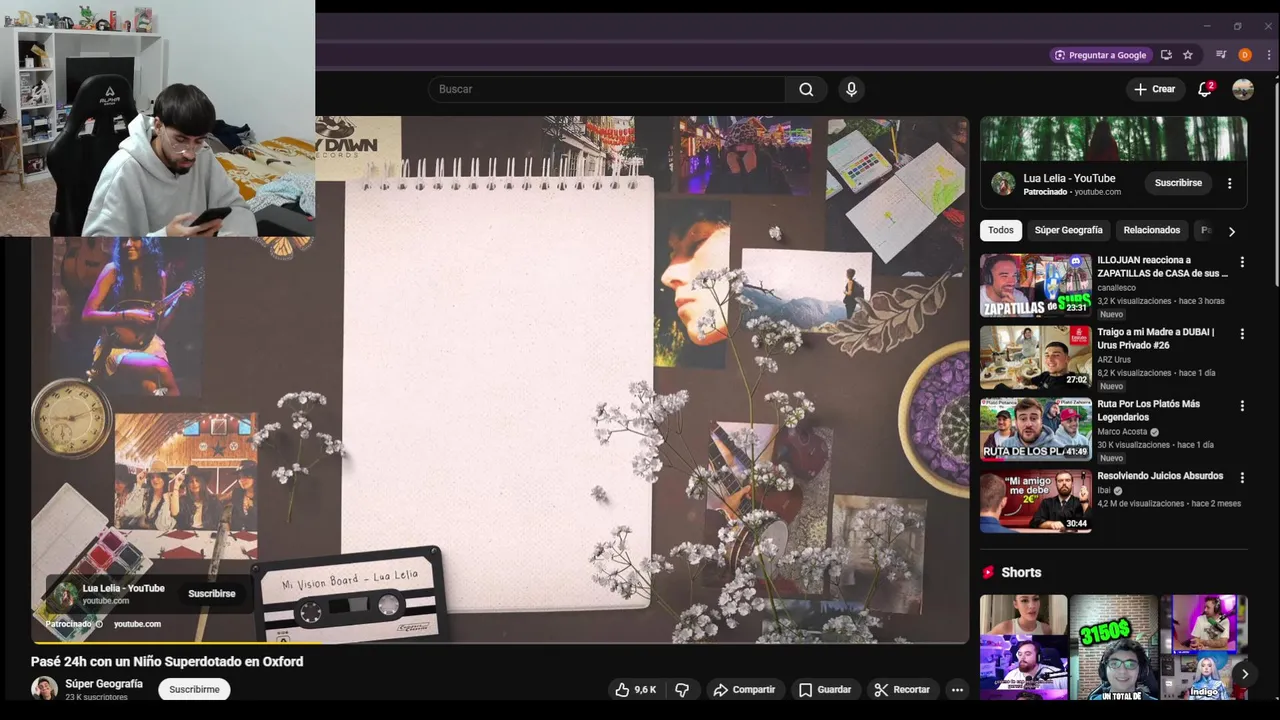Click the Marco Acosta channel name
The image size is (1280, 720).
point(1122,432)
